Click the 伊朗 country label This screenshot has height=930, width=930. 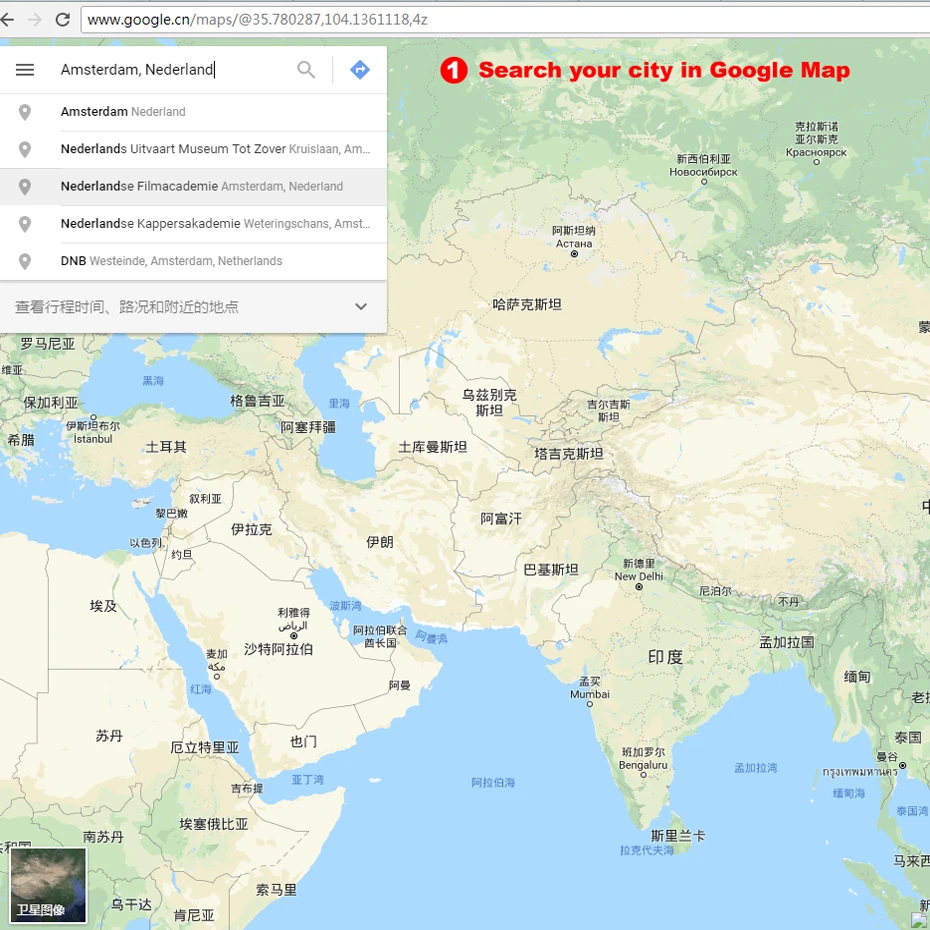click(380, 542)
